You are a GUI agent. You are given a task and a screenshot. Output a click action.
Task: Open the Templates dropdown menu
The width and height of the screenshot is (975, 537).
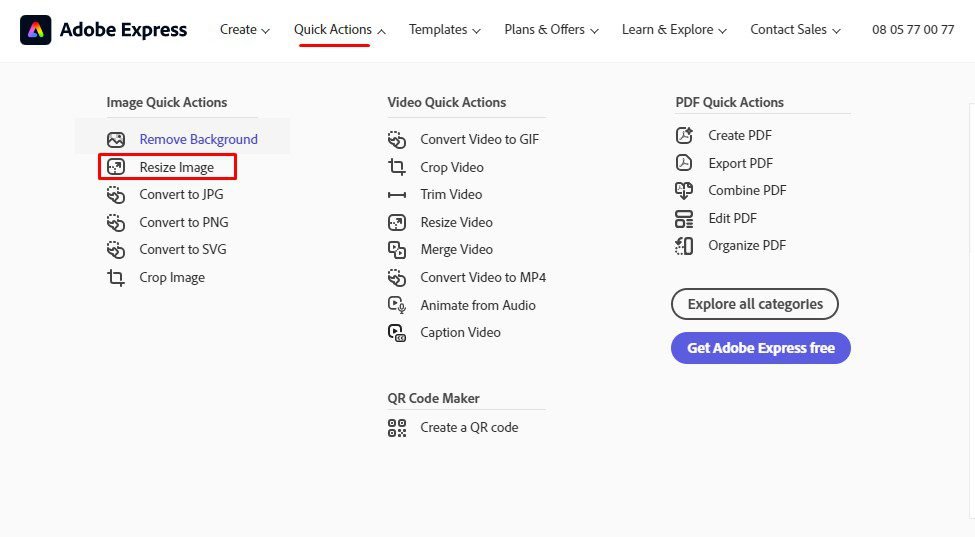(x=444, y=30)
